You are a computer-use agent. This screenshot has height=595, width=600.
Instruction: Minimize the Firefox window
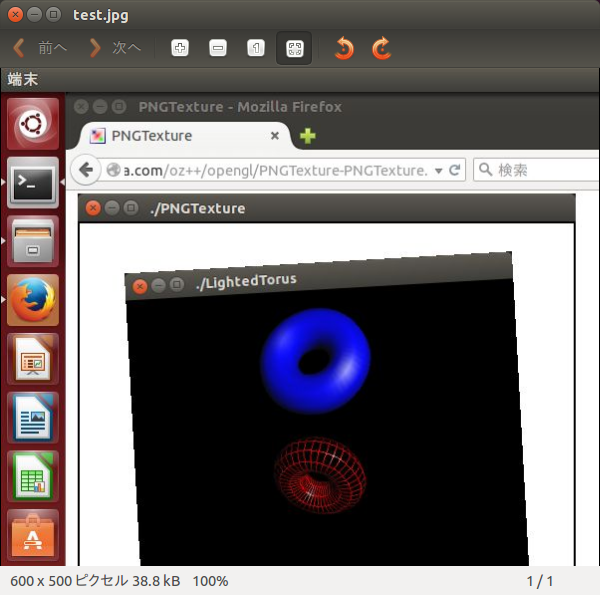[x=100, y=107]
